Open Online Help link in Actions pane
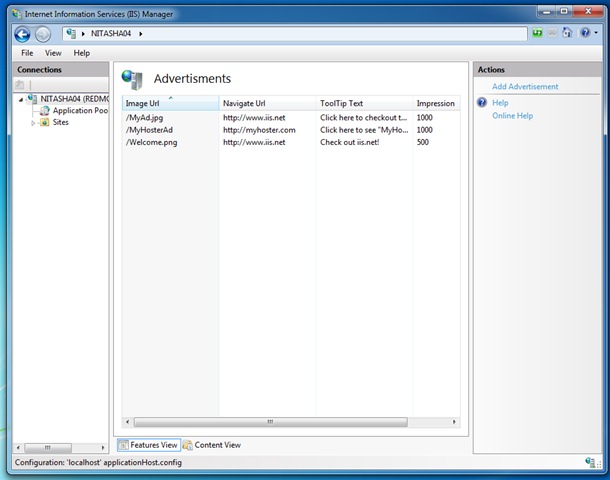The height and width of the screenshot is (480, 610). pos(512,116)
